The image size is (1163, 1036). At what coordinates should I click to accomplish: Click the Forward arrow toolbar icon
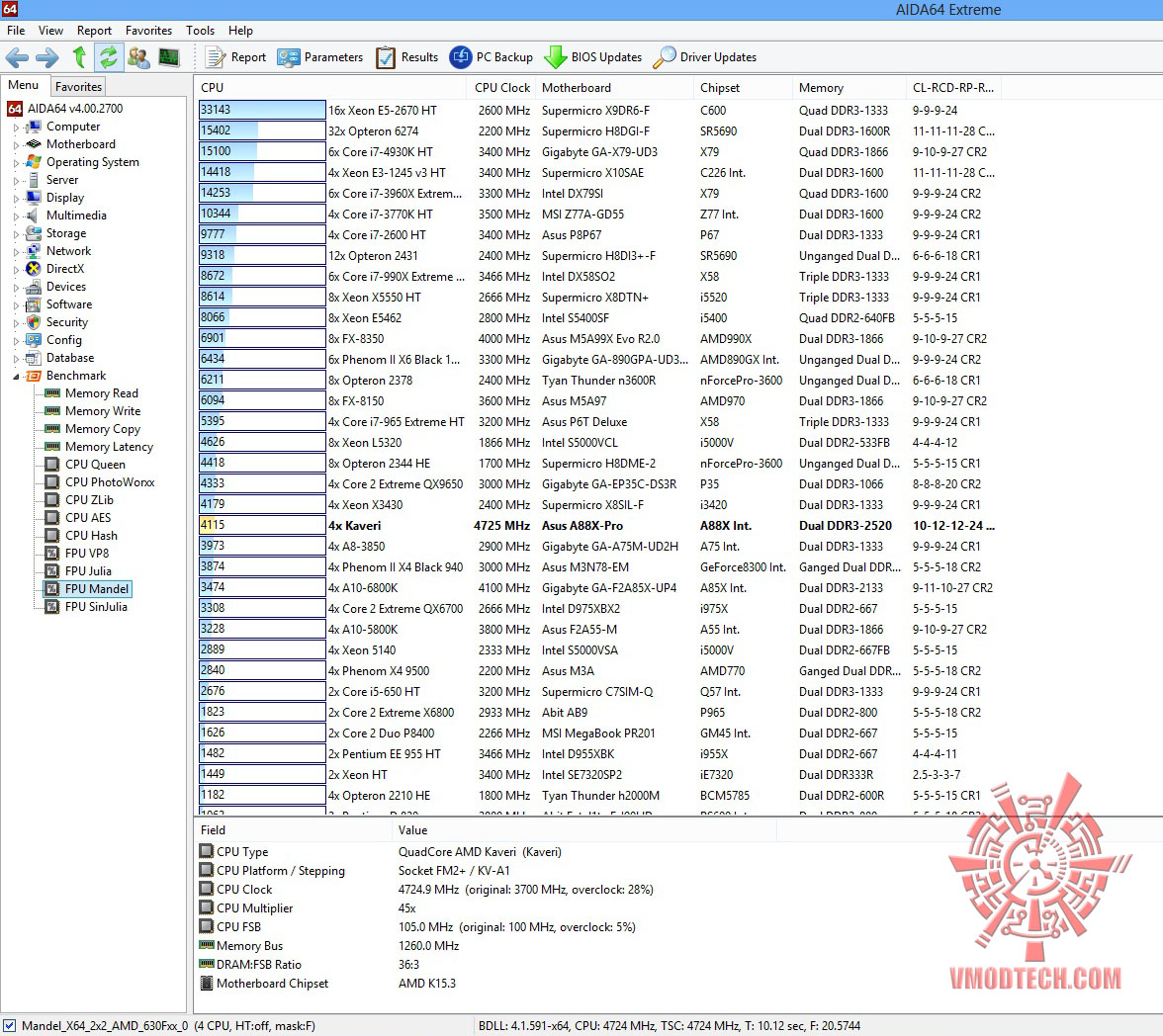tap(47, 57)
